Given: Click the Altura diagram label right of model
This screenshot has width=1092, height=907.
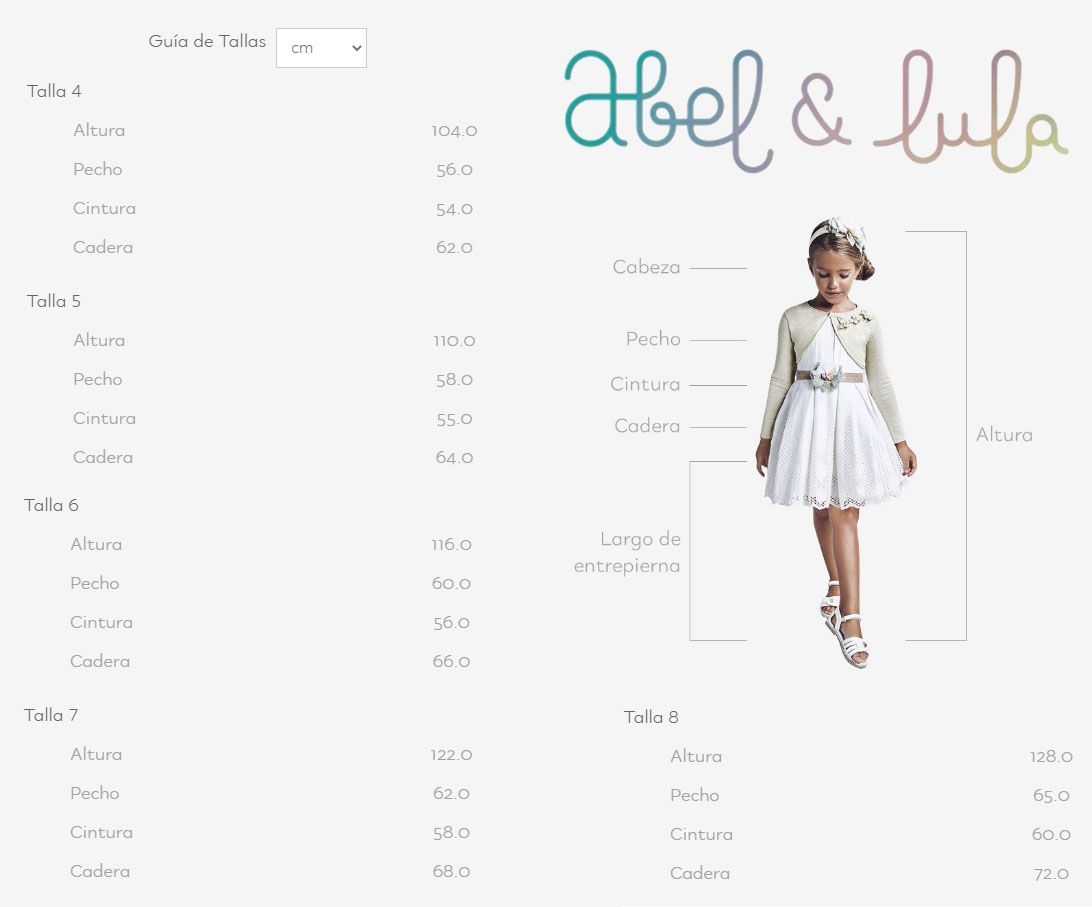Looking at the screenshot, I should click(x=1004, y=435).
